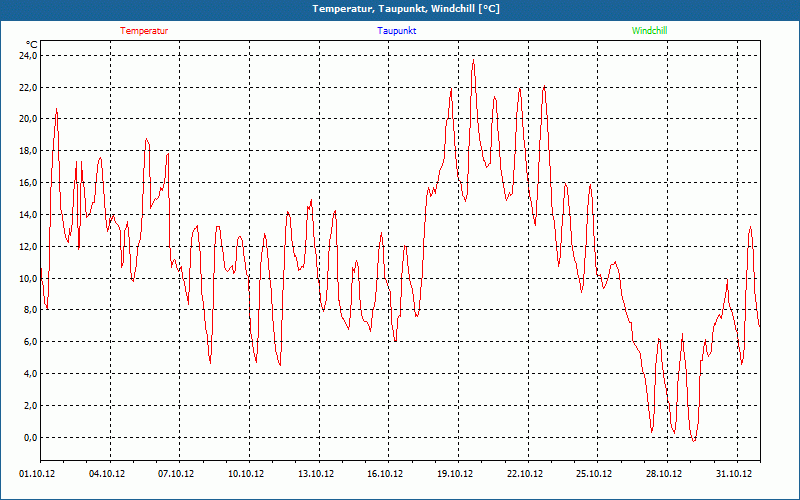Click the 10.10.12 date on x-axis
The height and width of the screenshot is (500, 800).
pyautogui.click(x=246, y=474)
